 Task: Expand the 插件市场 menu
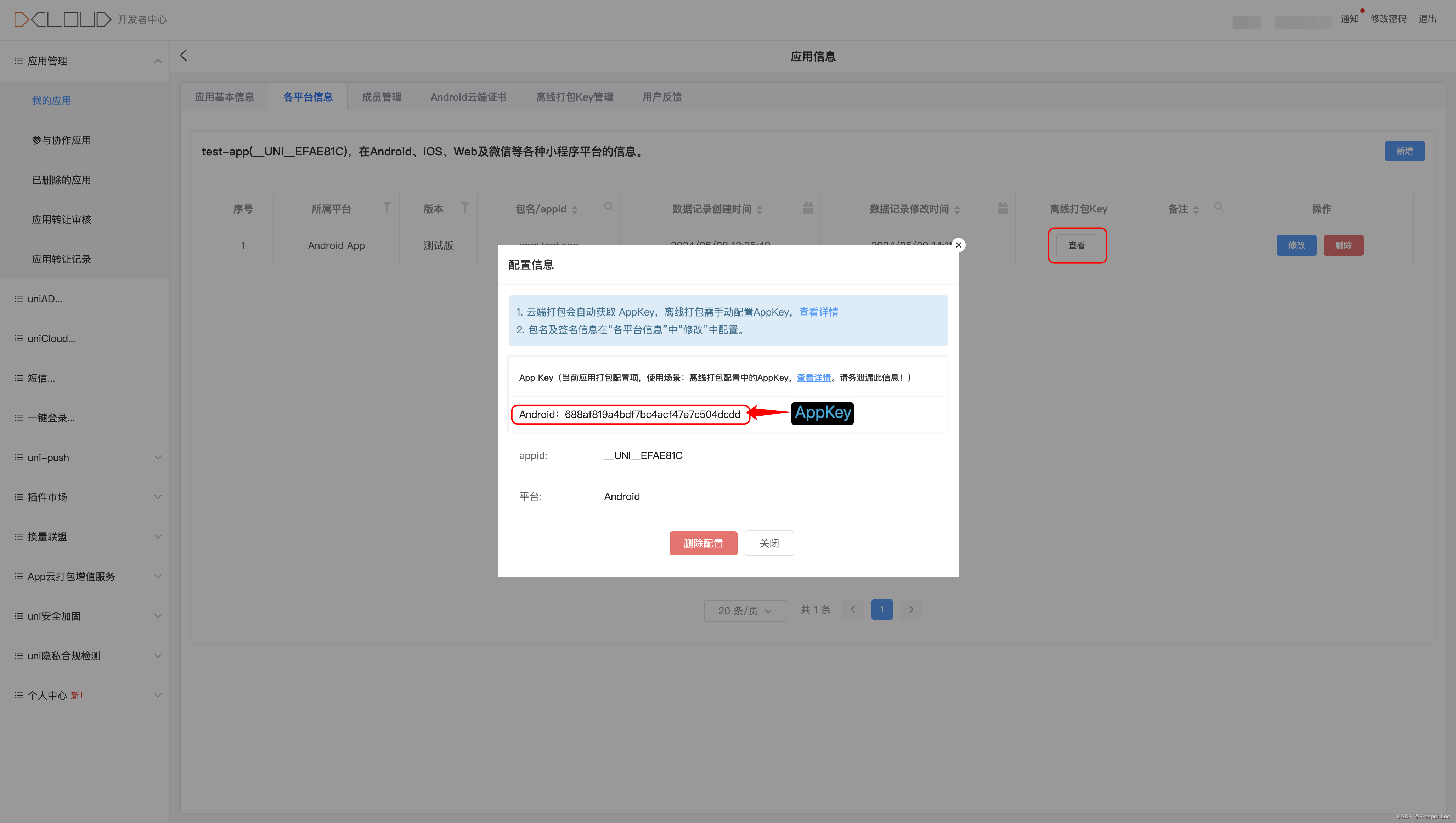tap(158, 497)
